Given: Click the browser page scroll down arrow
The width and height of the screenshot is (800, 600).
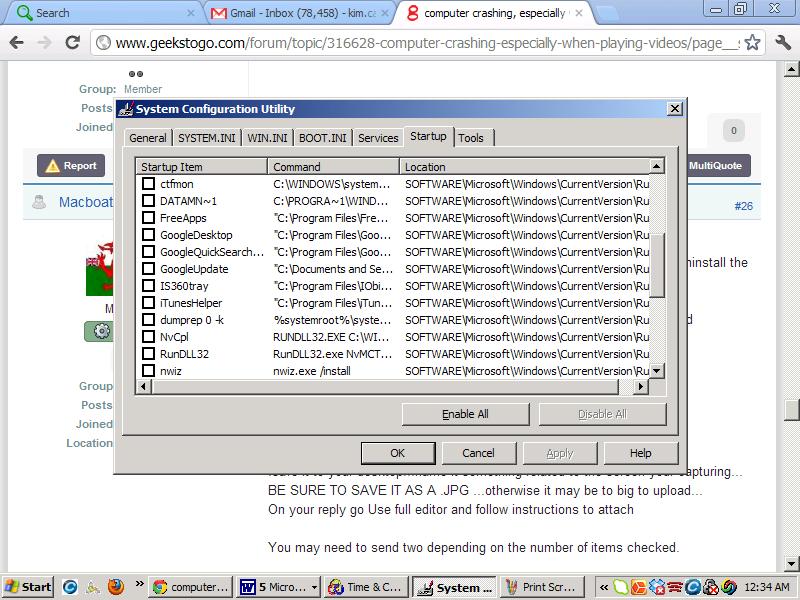Looking at the screenshot, I should (791, 564).
